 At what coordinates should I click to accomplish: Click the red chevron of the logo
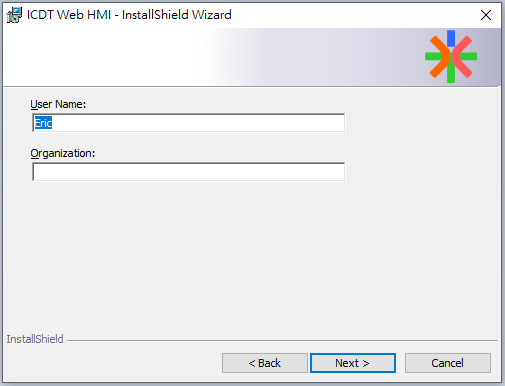462,57
